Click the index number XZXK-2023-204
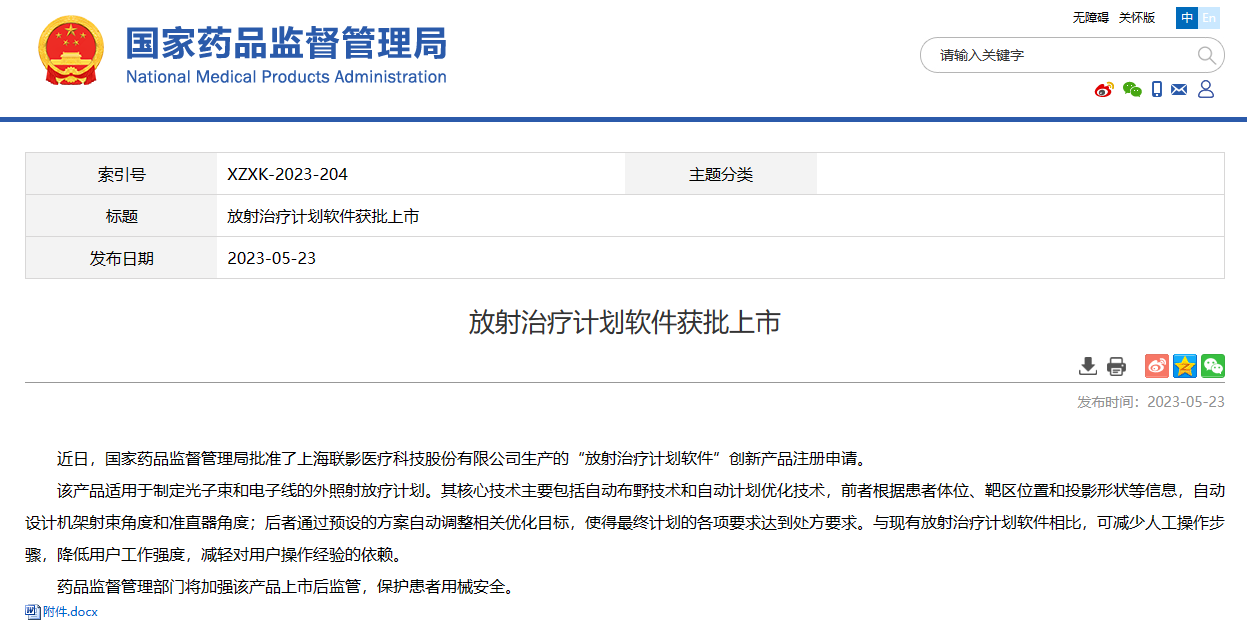Screen dimensions: 1247x644 288,174
